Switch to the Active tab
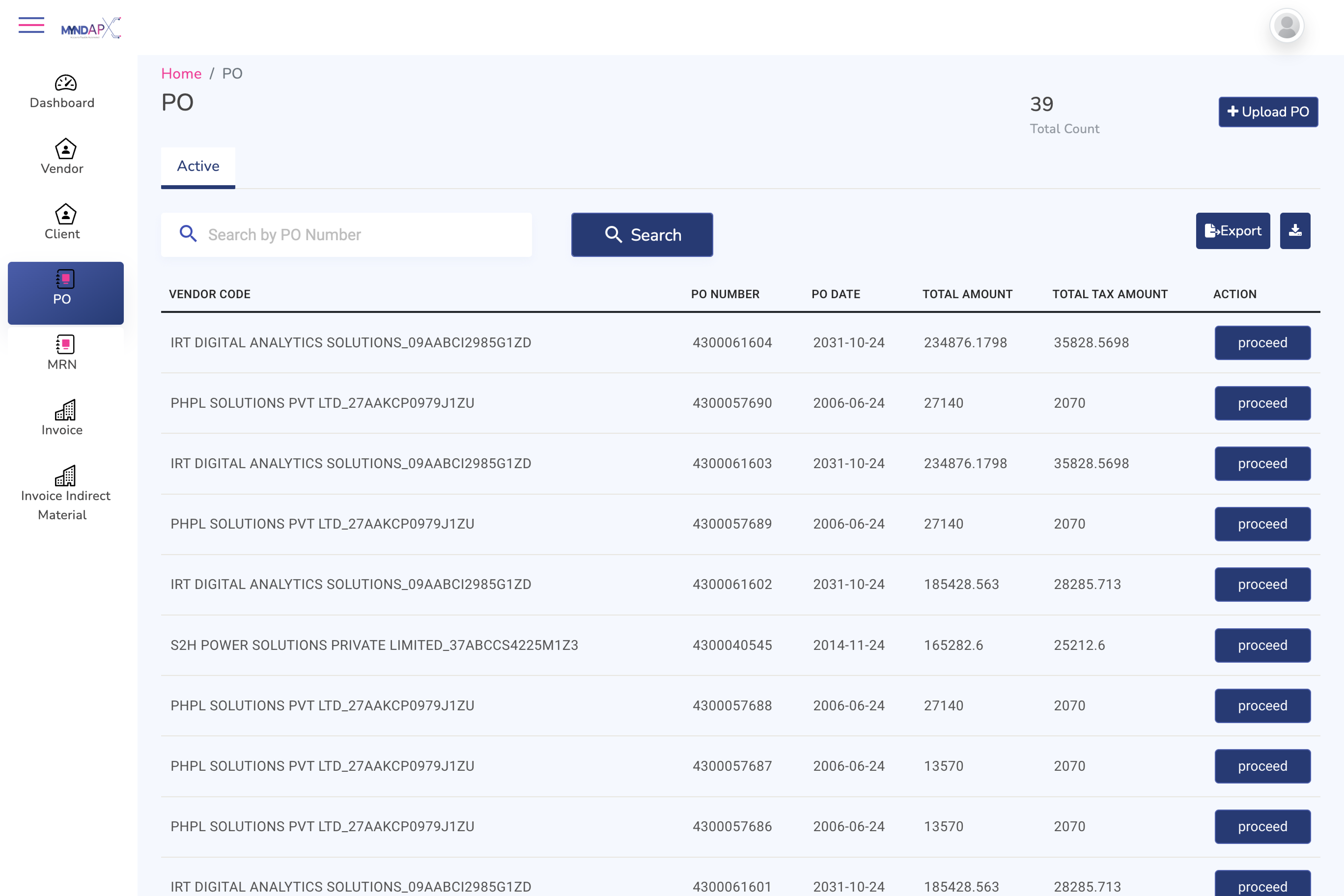Screen dimensions: 1344x896 click(198, 166)
